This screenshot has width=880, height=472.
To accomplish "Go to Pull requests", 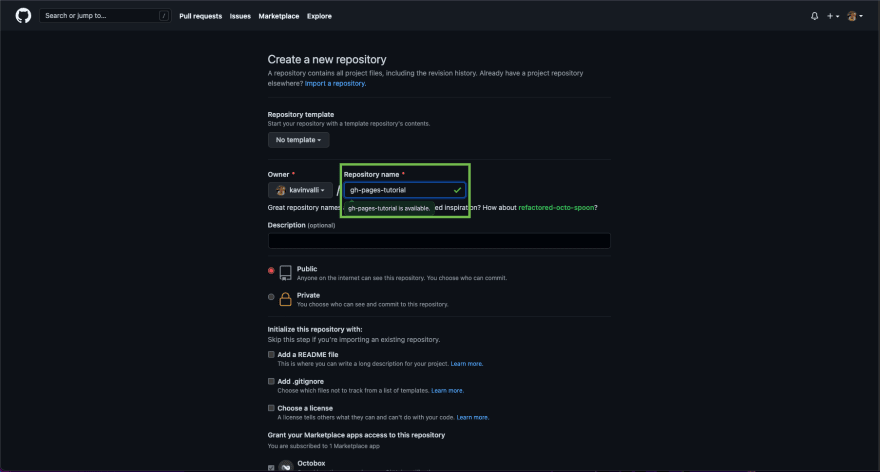I will (x=200, y=16).
